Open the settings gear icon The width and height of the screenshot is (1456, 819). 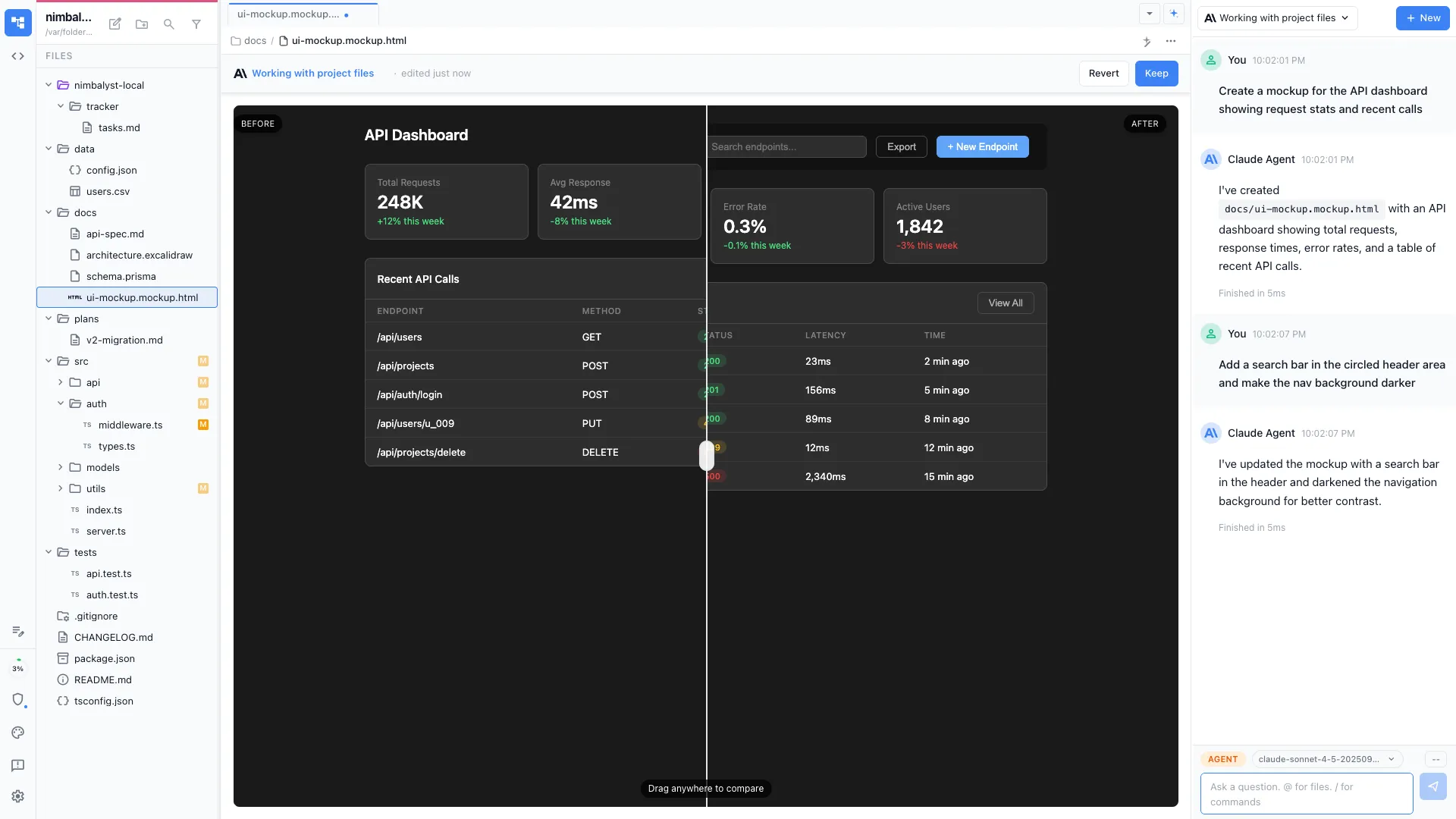18,796
